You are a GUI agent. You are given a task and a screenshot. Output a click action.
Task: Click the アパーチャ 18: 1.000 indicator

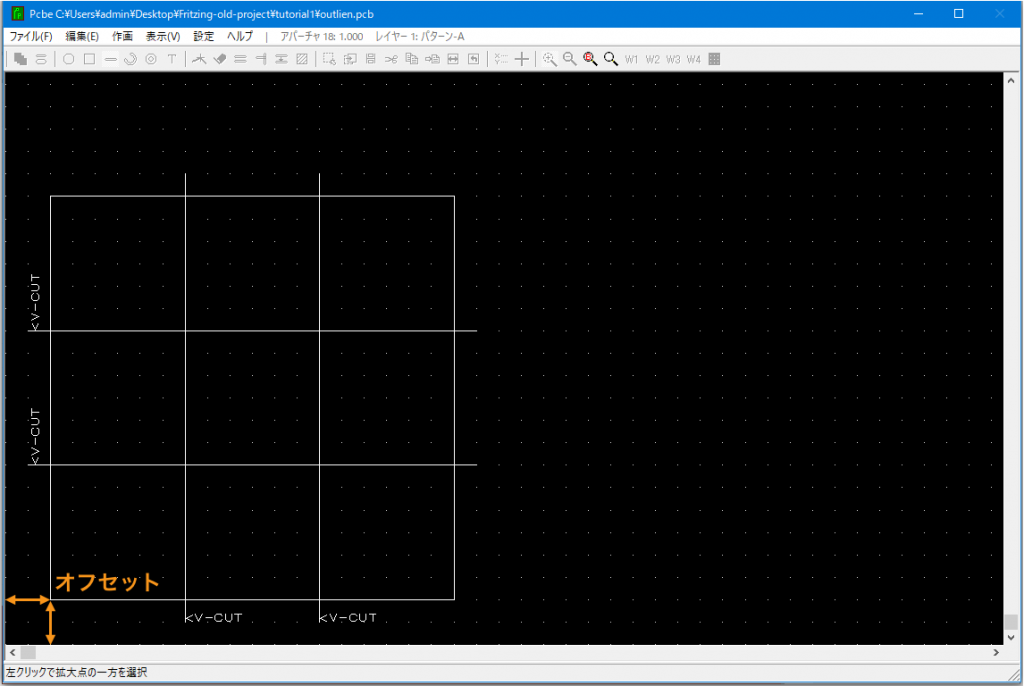click(322, 37)
